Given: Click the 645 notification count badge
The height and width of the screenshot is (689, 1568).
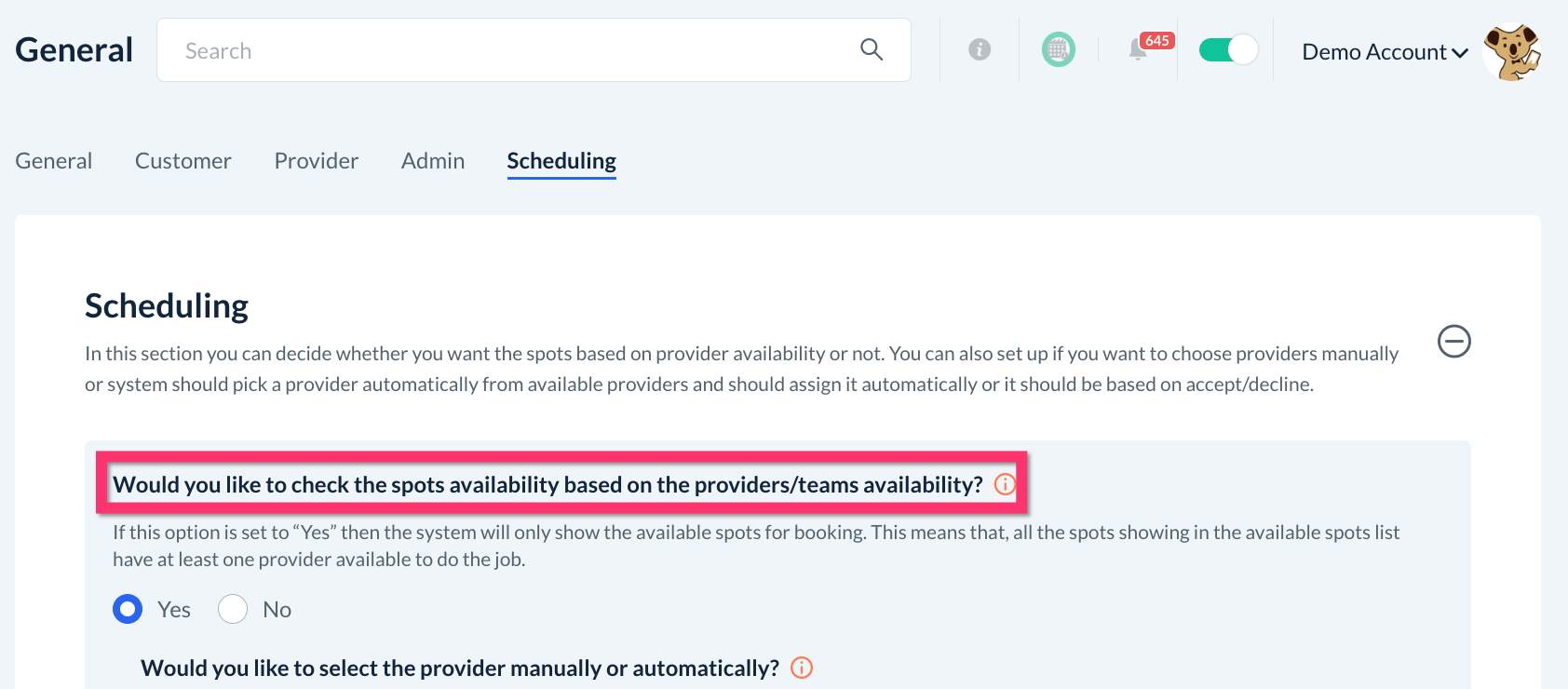Looking at the screenshot, I should pos(1157,41).
